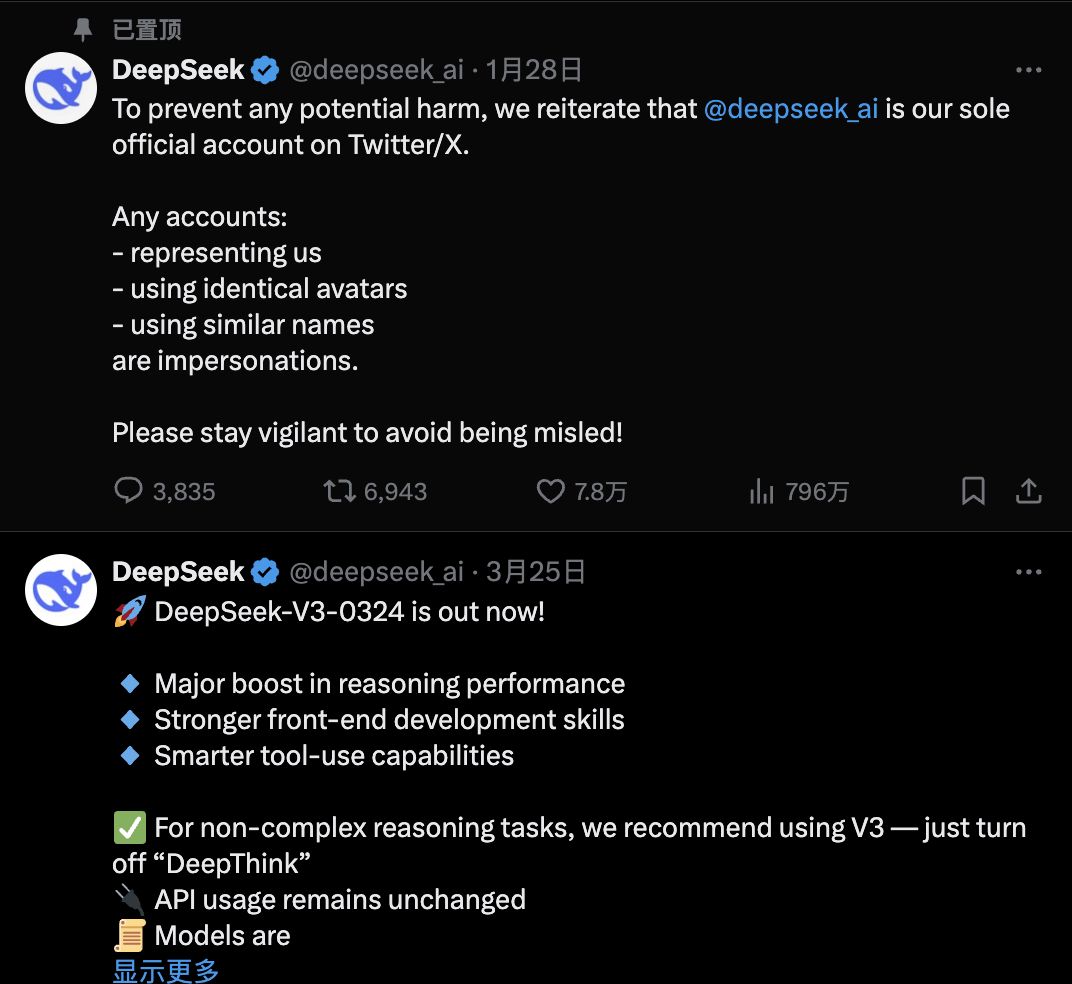Open the more options menu on the V3-0324 tweet

(1028, 571)
